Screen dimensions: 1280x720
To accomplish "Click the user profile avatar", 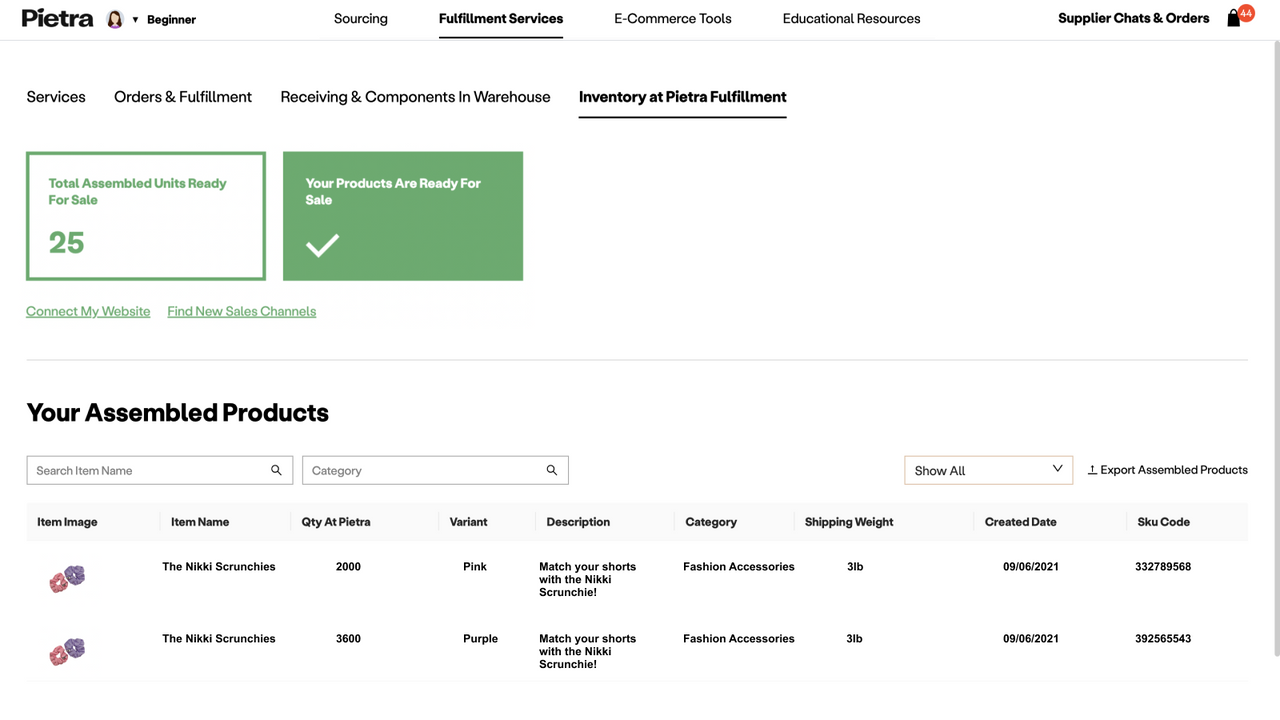I will (113, 18).
